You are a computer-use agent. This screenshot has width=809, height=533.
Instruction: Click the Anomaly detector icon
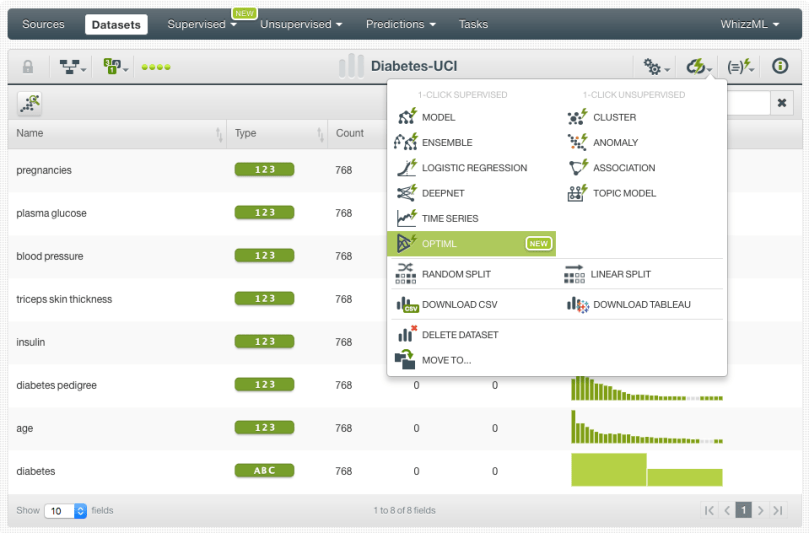[577, 142]
